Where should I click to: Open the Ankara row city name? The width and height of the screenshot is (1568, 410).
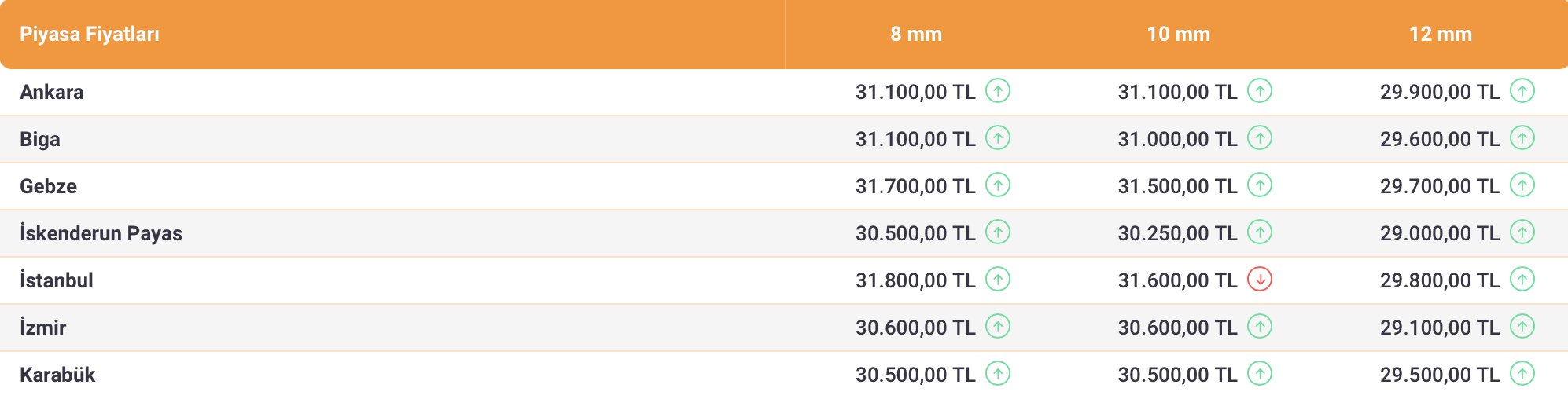(x=52, y=92)
